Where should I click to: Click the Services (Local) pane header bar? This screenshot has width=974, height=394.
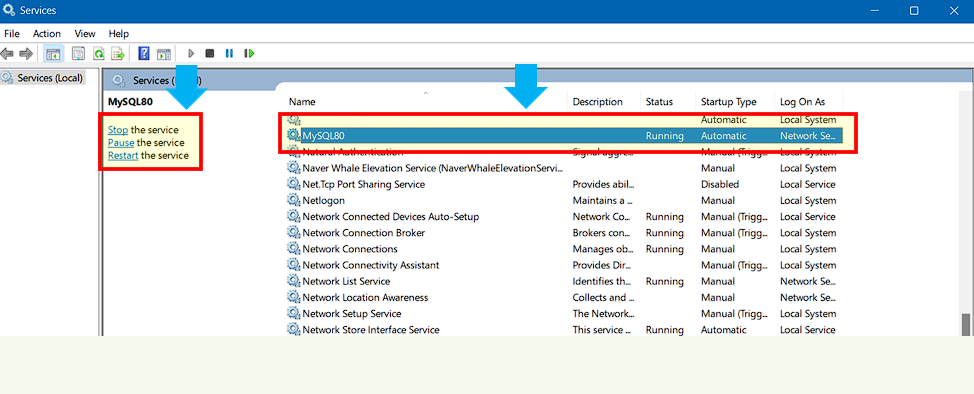click(x=538, y=80)
